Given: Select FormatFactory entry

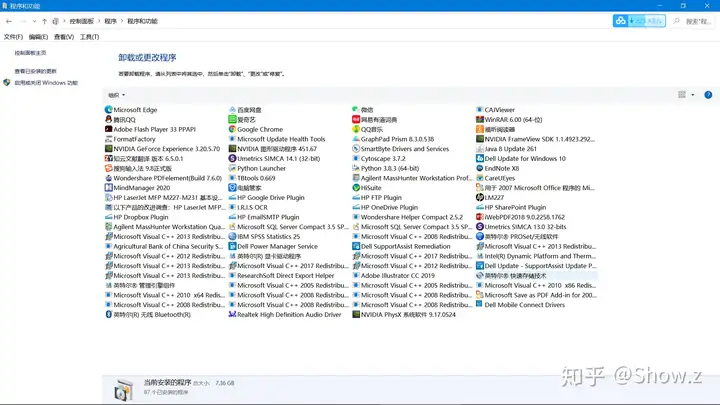Looking at the screenshot, I should pyautogui.click(x=130, y=139).
